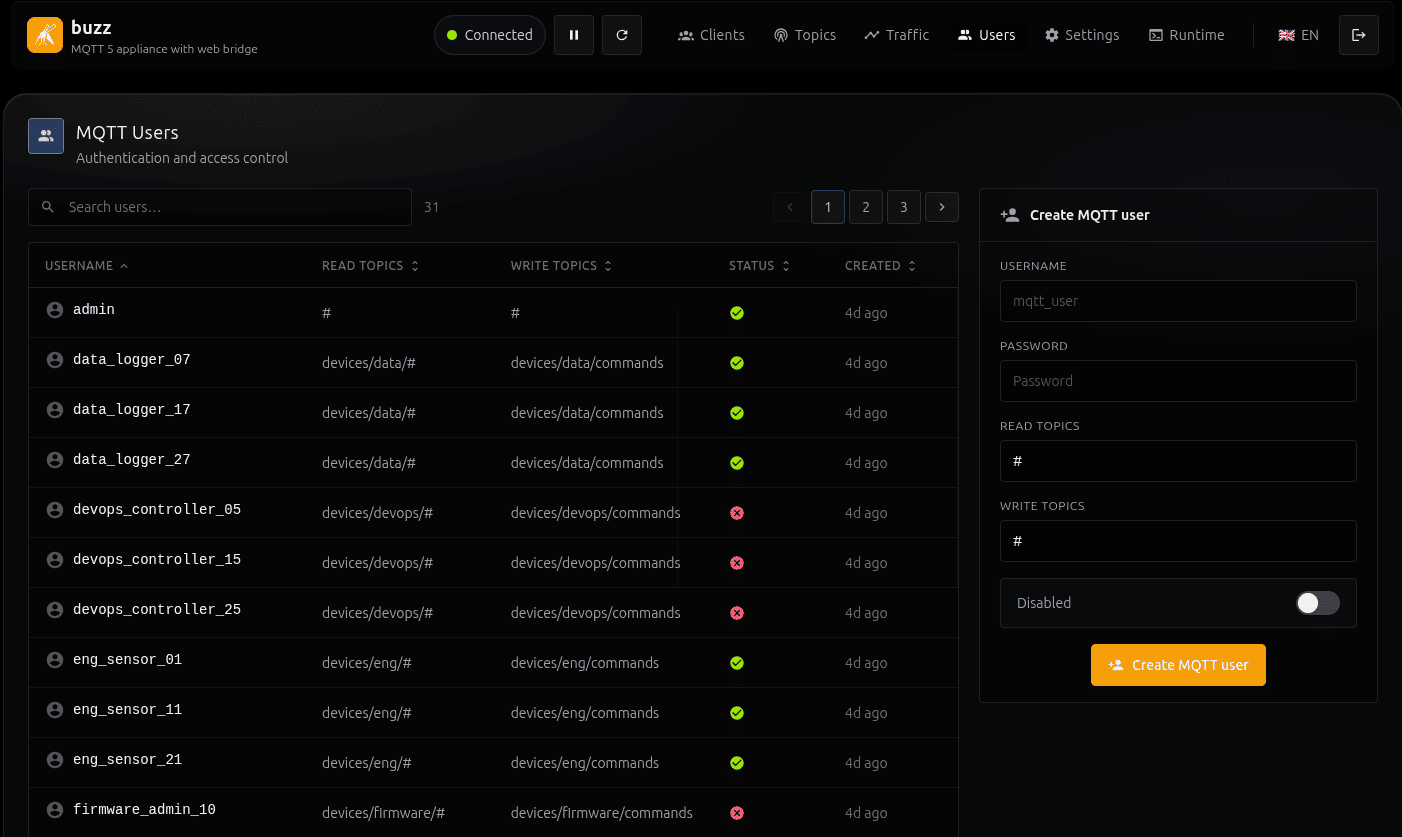Go to the next page arrow
Viewport: 1402px width, 837px height.
point(942,207)
